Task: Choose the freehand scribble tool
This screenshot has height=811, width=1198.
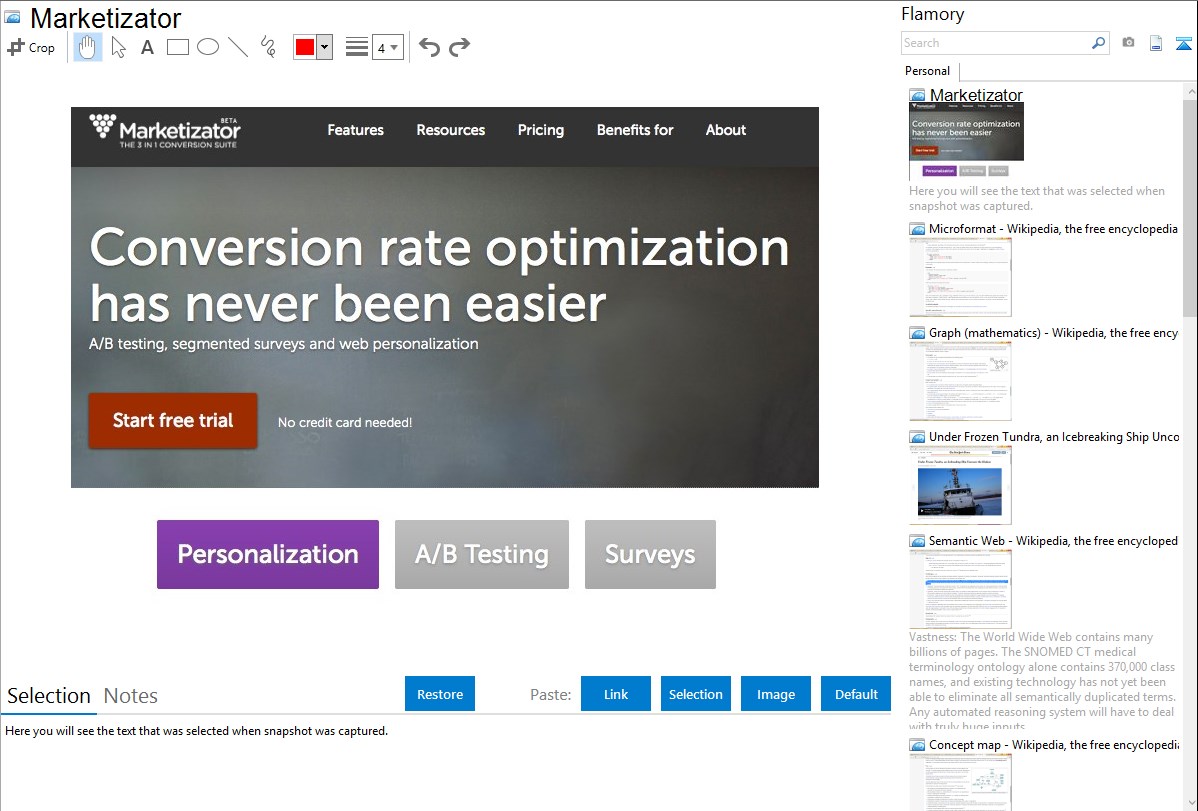Action: pyautogui.click(x=267, y=47)
